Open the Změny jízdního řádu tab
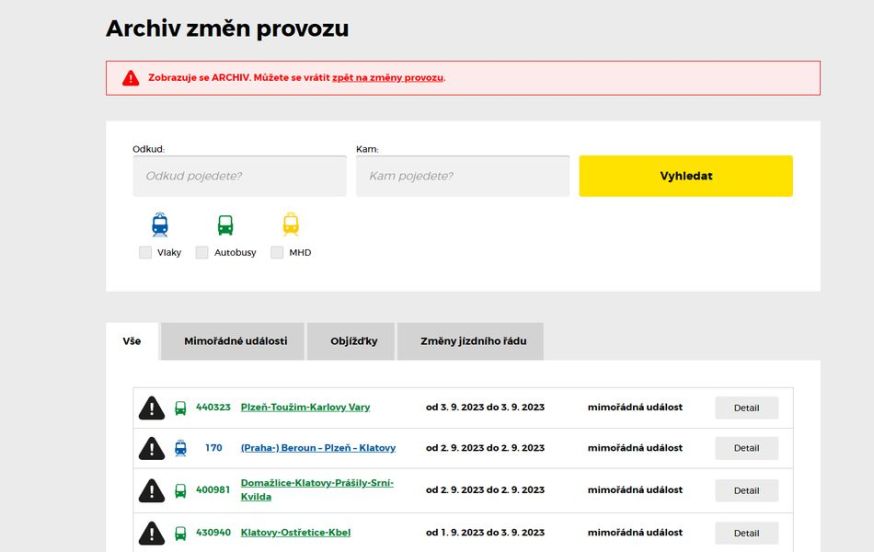This screenshot has height=552, width=874. click(470, 341)
